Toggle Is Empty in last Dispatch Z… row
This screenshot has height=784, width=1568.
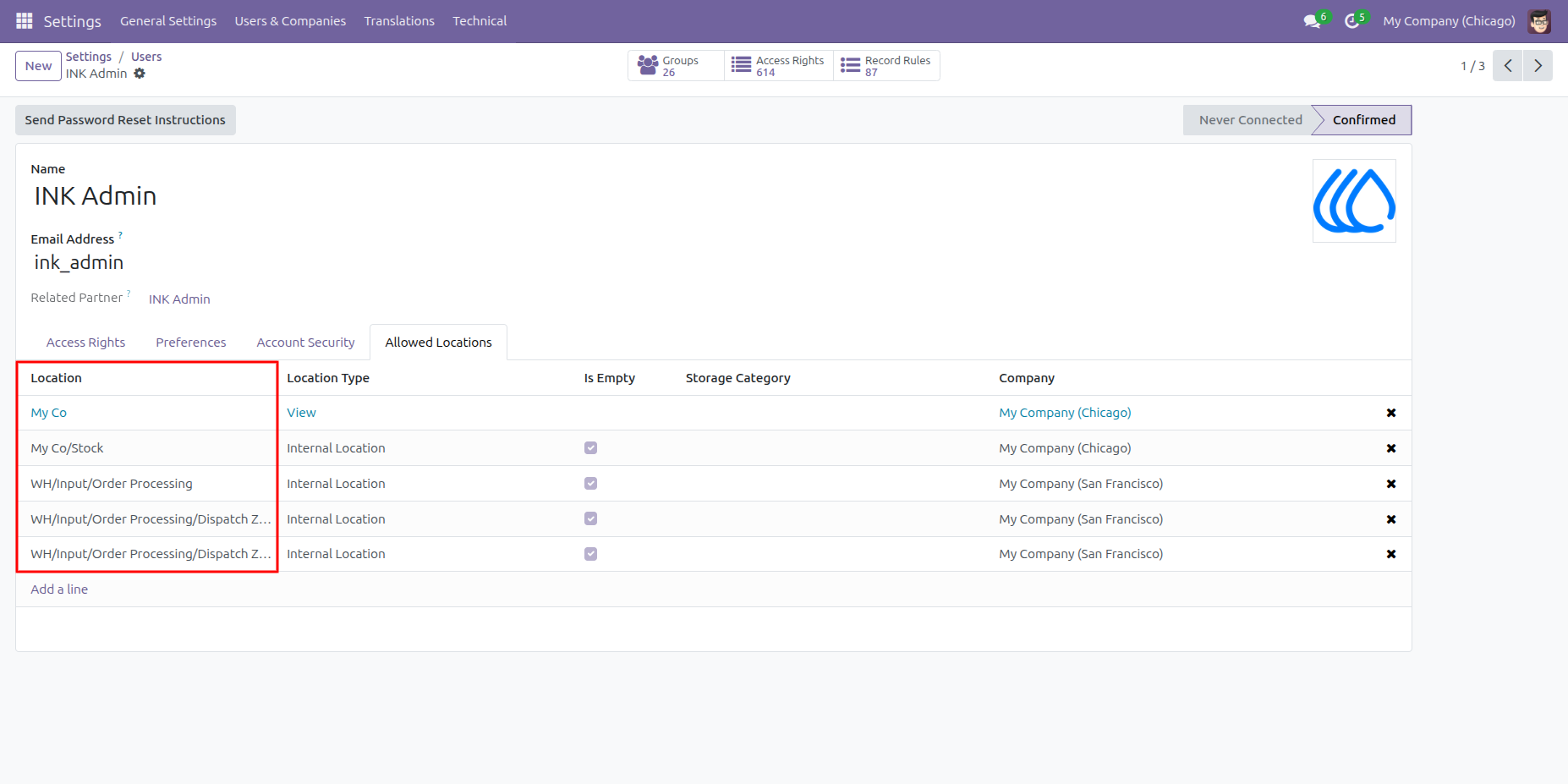coord(590,554)
